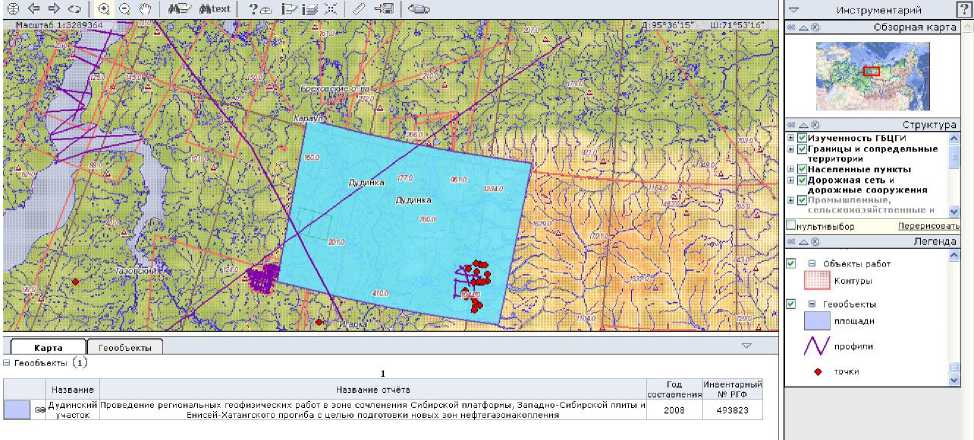Viewport: 974px width, 440px height.
Task: Switch to the Карта tab
Action: coord(48,347)
